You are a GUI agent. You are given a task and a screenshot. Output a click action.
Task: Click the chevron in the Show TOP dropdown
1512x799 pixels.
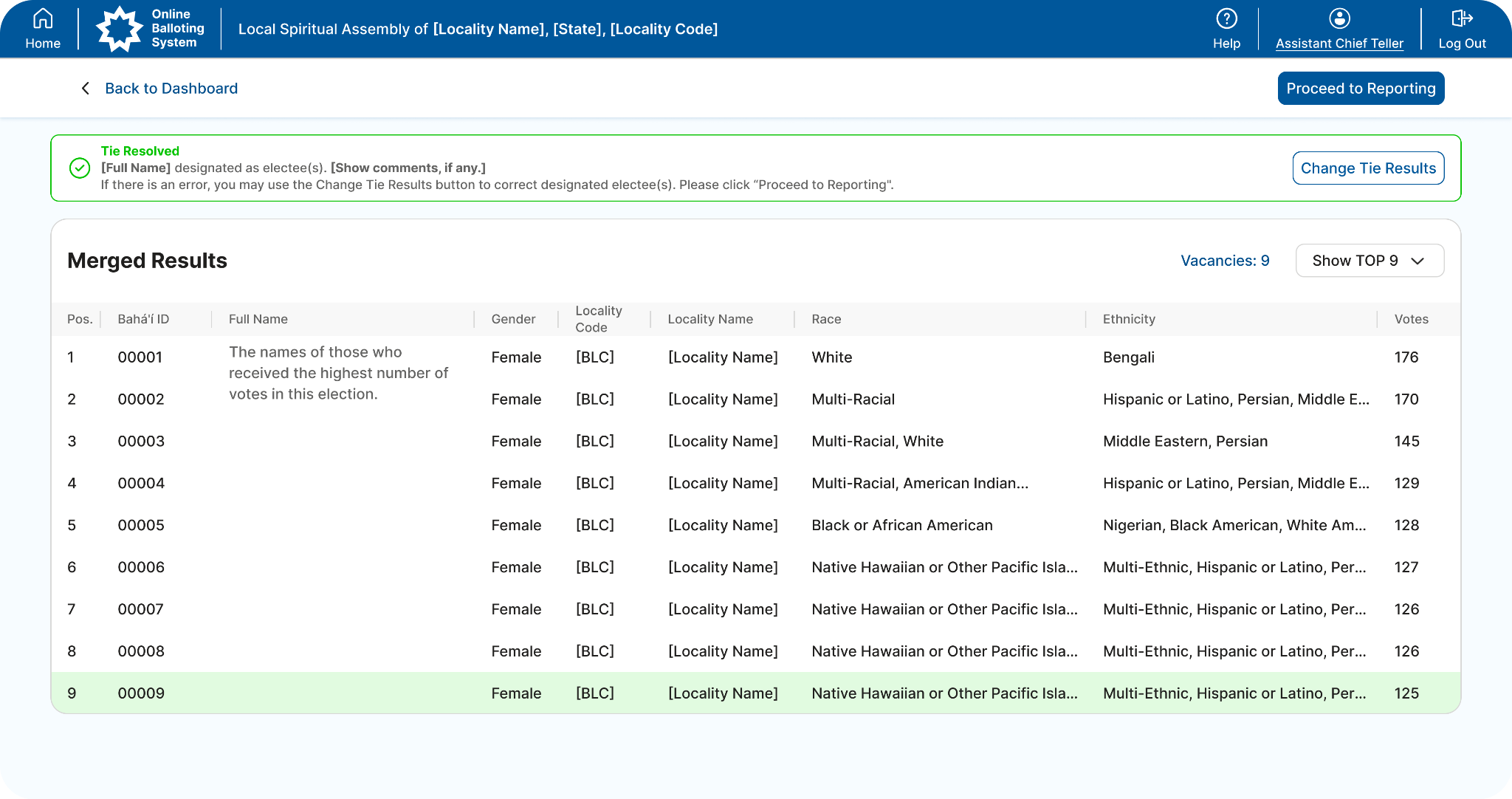[x=1417, y=261]
